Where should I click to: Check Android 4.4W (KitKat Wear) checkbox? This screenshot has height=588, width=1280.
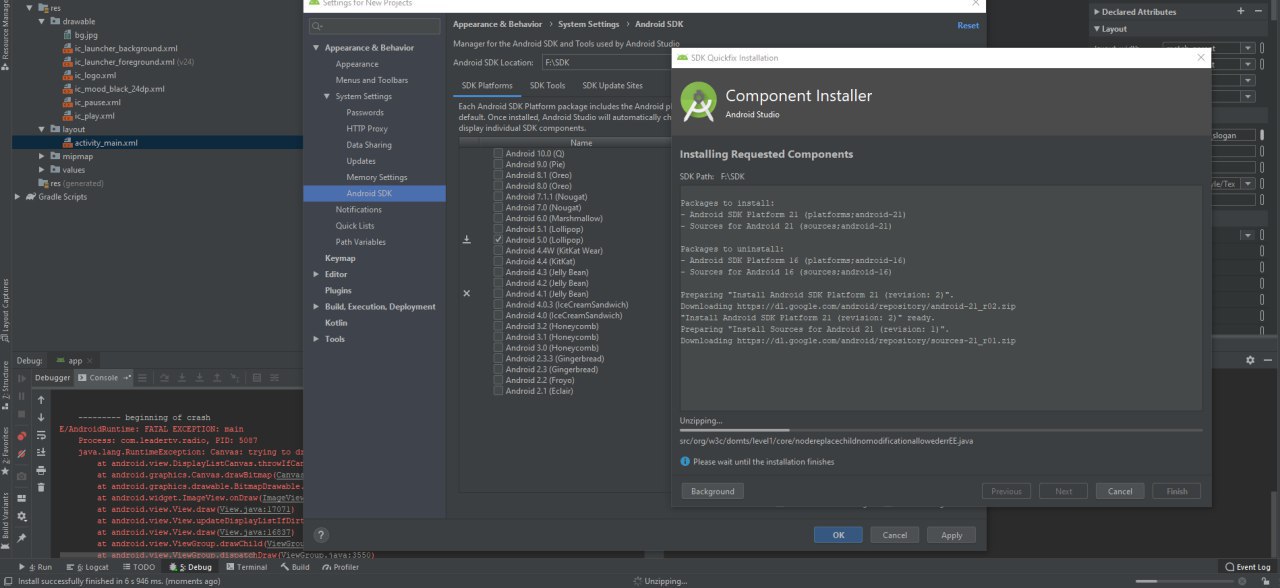[x=498, y=251]
